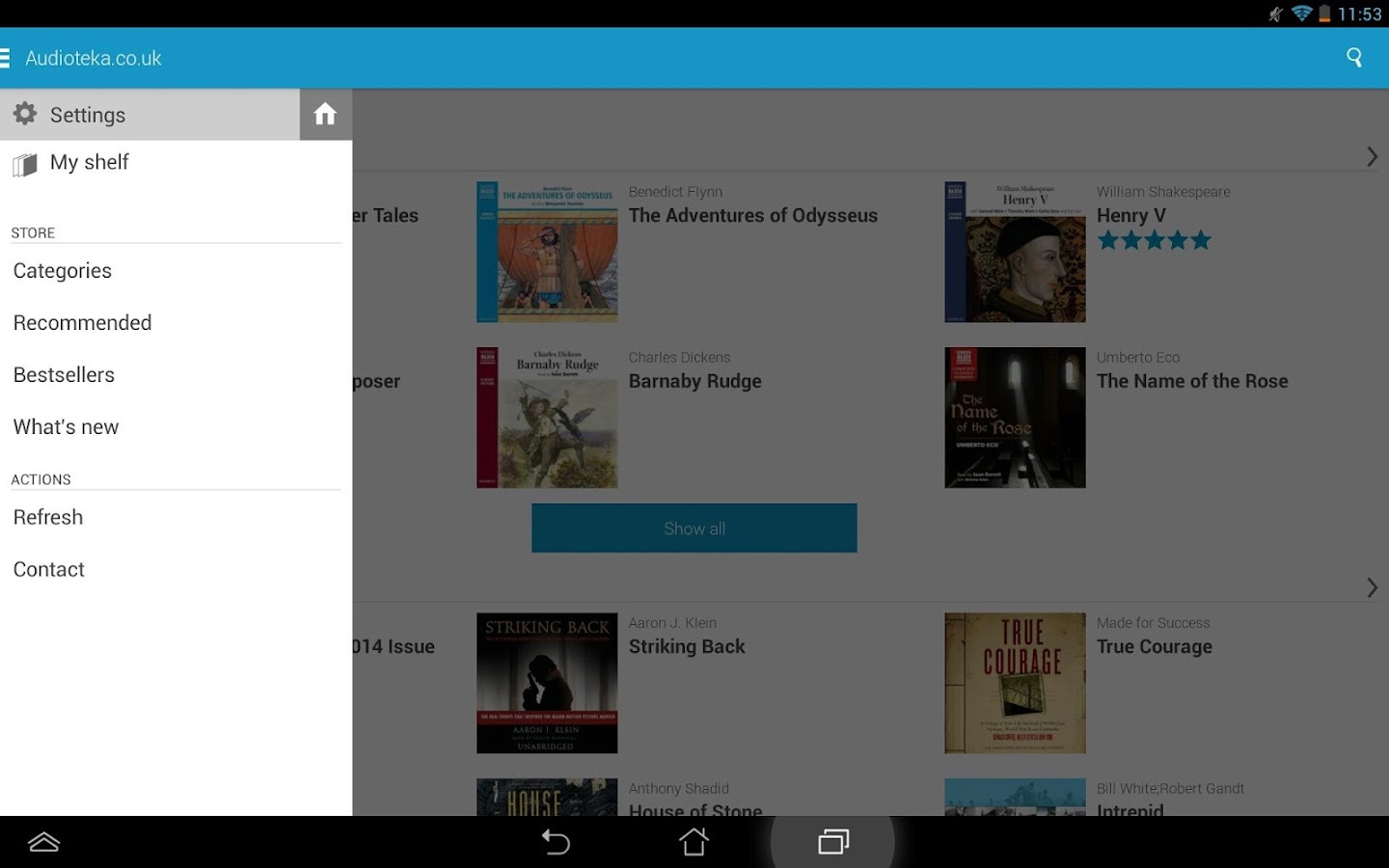This screenshot has height=868, width=1389.
Task: Open the House of Stone cover
Action: pyautogui.click(x=547, y=798)
